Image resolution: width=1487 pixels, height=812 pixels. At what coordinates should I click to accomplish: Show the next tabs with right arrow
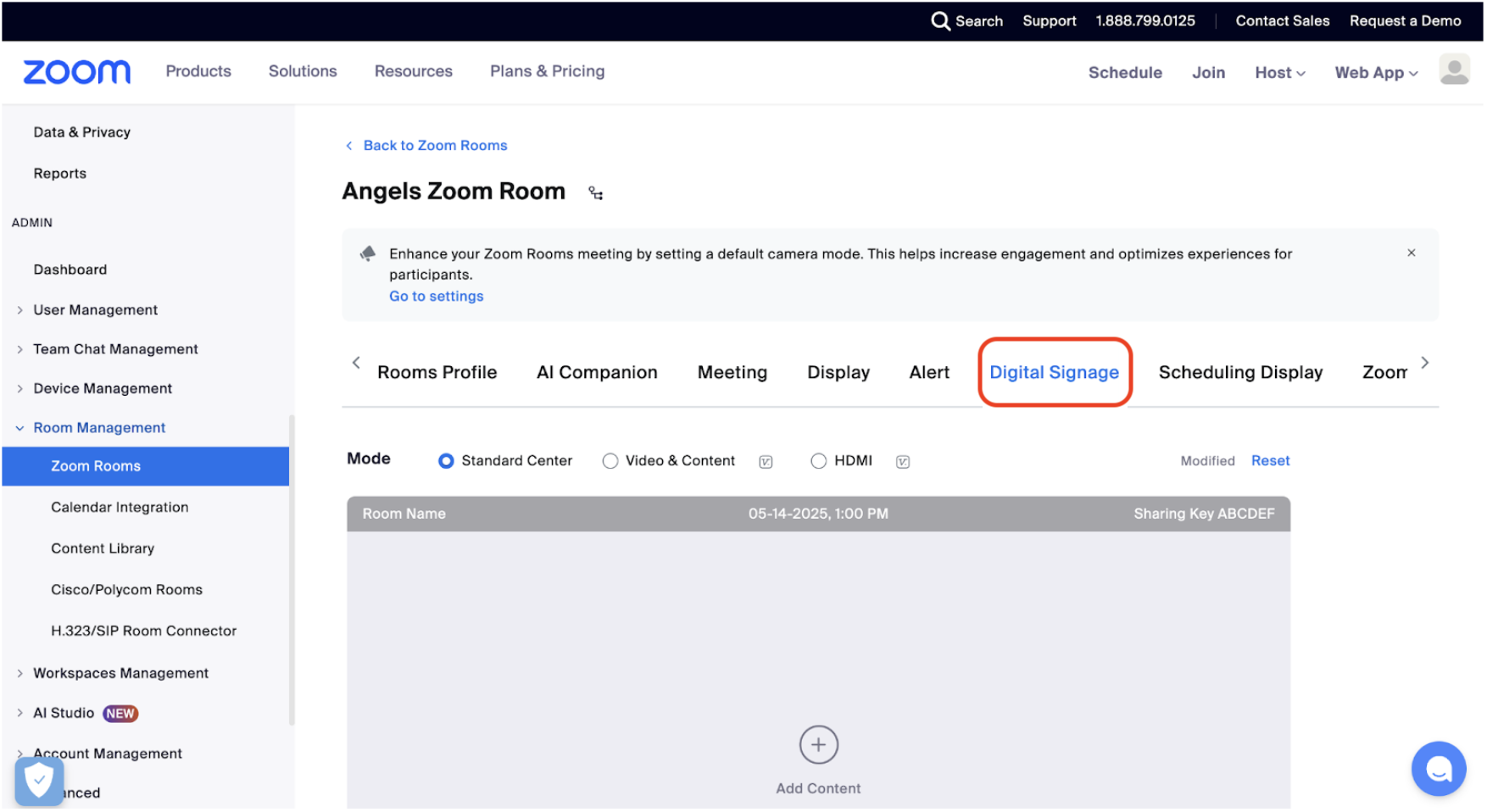click(x=1425, y=363)
